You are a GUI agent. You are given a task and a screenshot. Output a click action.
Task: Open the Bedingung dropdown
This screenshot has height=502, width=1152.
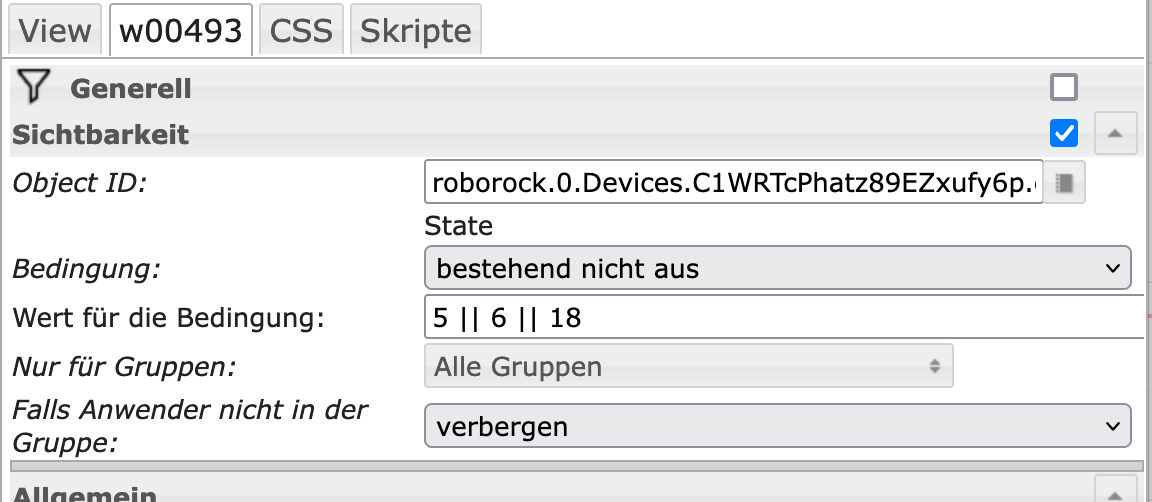(x=777, y=268)
